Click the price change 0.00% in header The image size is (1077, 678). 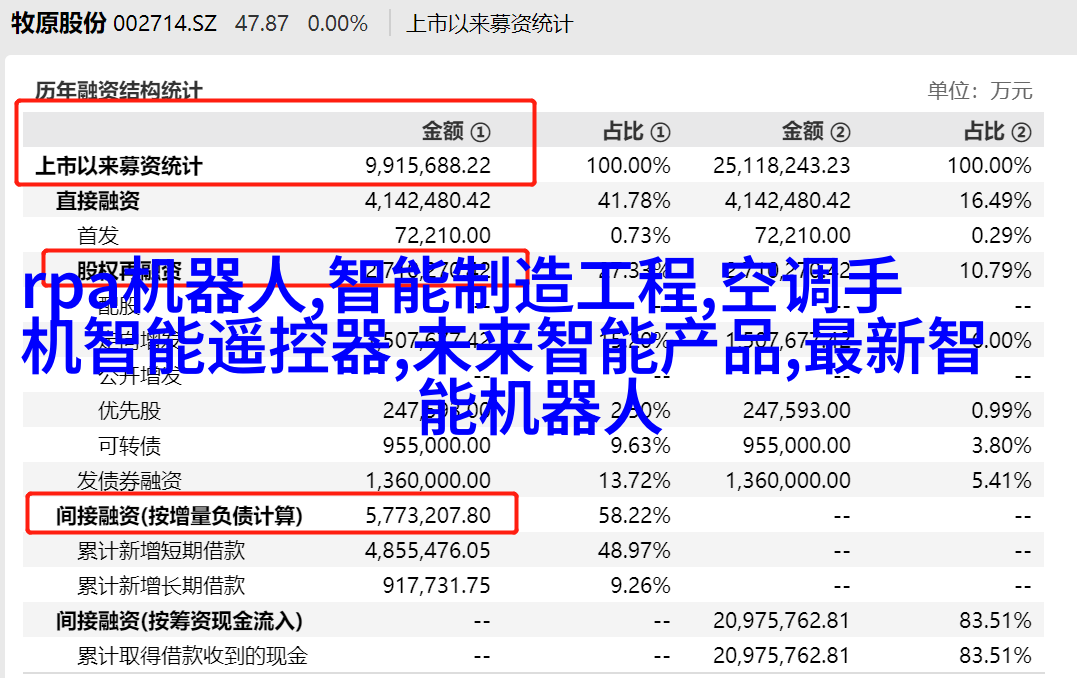[338, 24]
